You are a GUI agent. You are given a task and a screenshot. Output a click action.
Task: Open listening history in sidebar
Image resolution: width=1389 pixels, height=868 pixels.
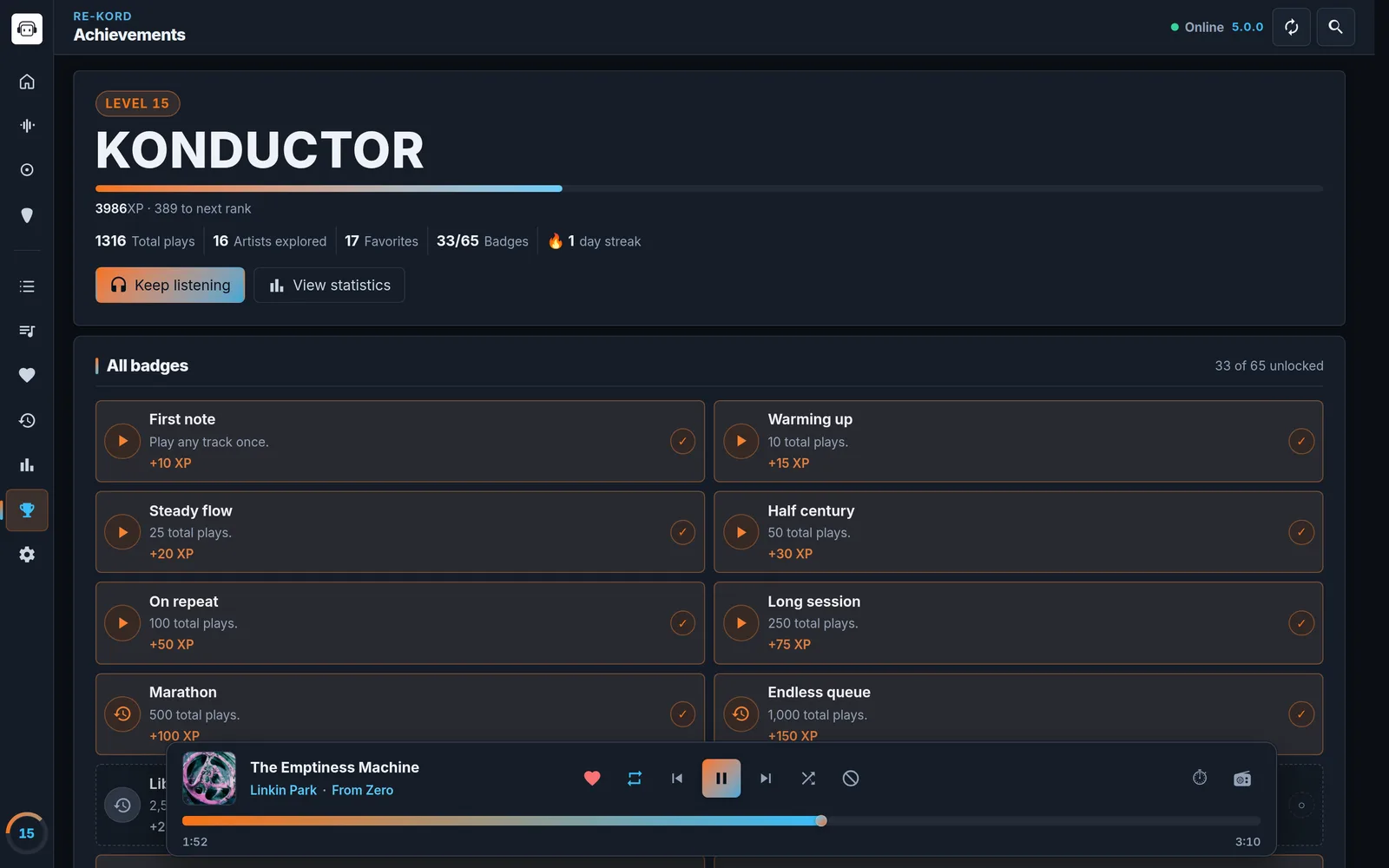pyautogui.click(x=27, y=420)
